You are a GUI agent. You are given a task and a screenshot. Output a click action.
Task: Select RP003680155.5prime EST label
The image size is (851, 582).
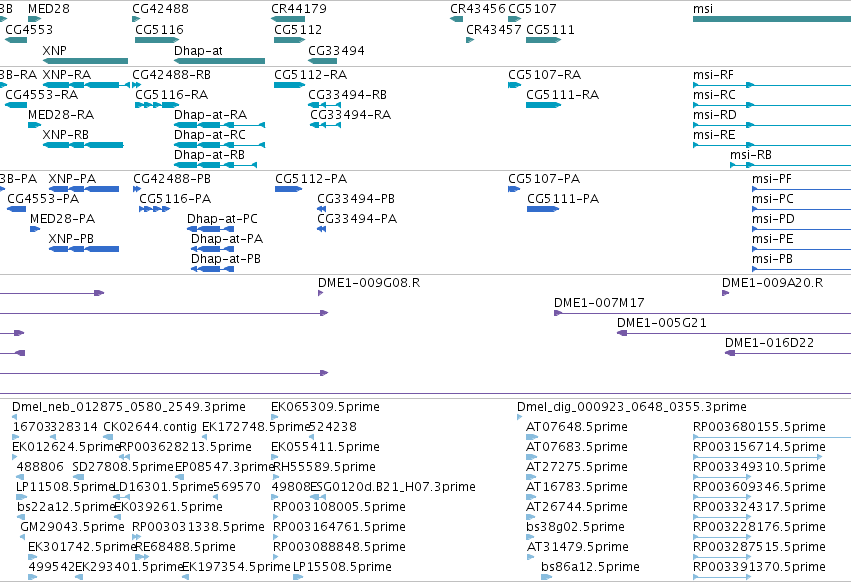pos(759,427)
